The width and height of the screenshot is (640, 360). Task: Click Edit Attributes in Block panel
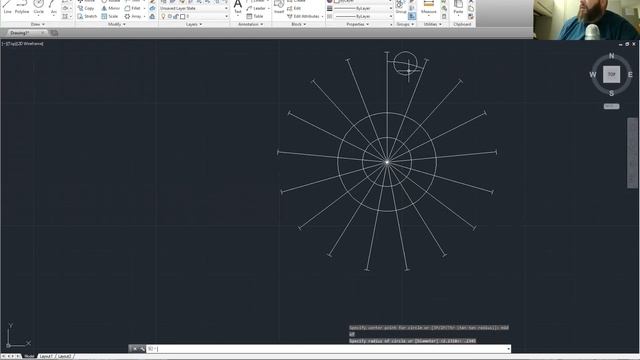[x=304, y=16]
